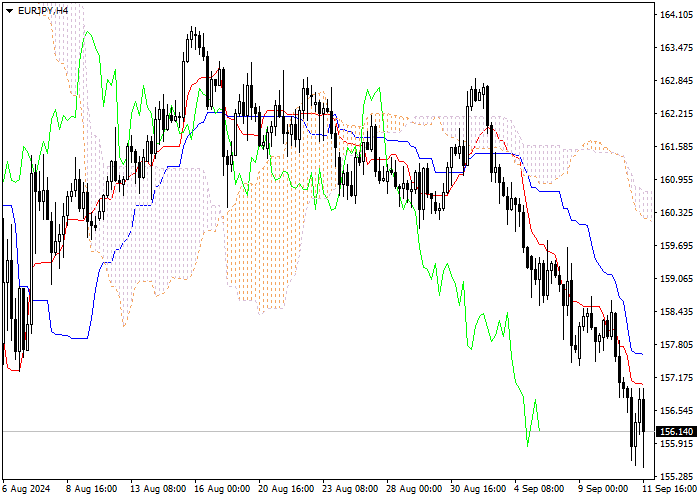Click the 160.325 price axis label

[676, 213]
